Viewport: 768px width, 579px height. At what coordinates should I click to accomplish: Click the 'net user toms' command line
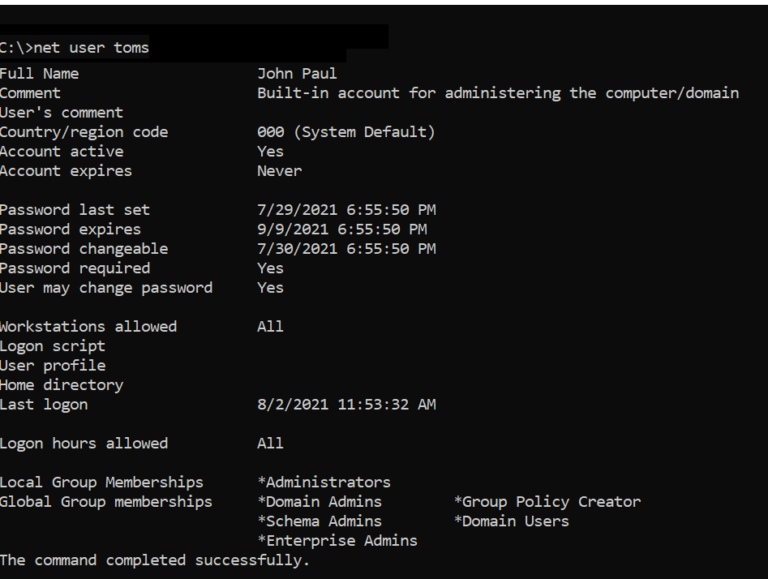[x=74, y=48]
